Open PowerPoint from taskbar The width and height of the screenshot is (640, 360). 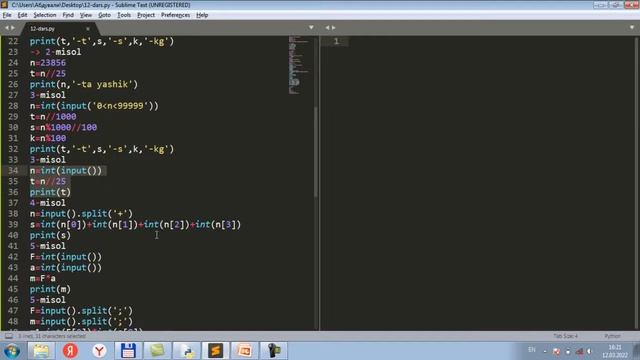coord(244,351)
